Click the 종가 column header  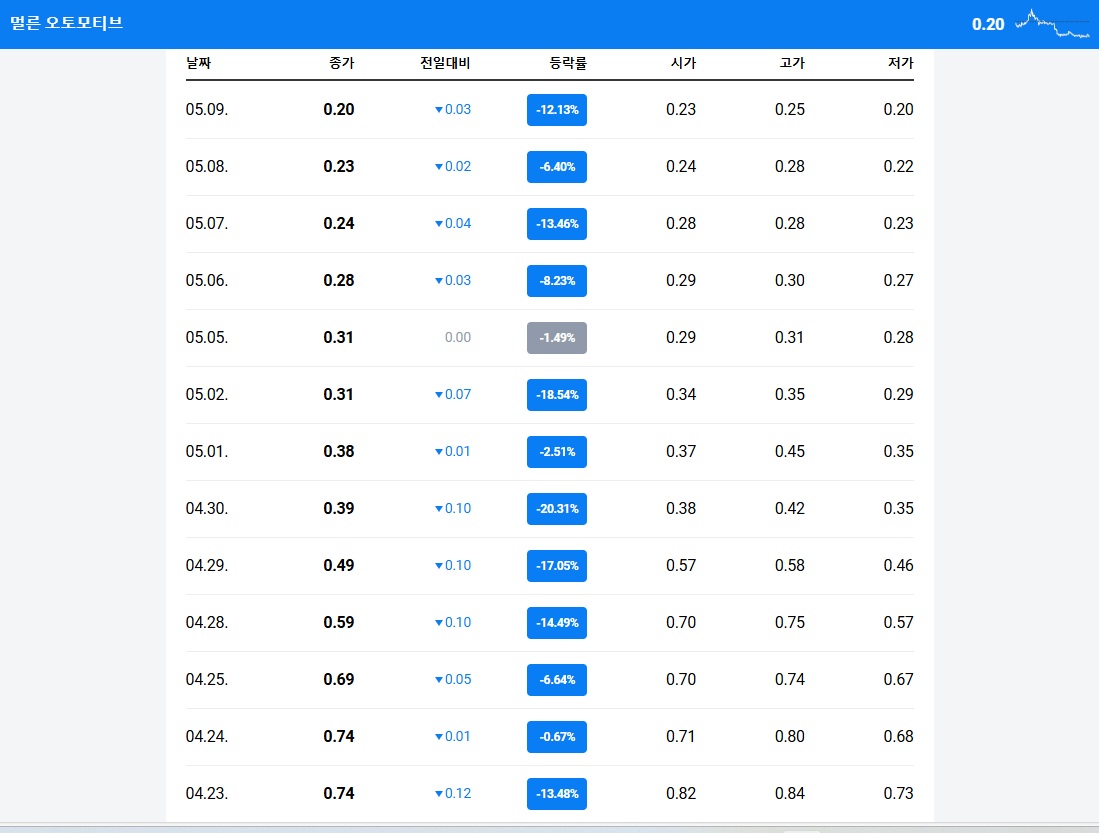(x=341, y=63)
